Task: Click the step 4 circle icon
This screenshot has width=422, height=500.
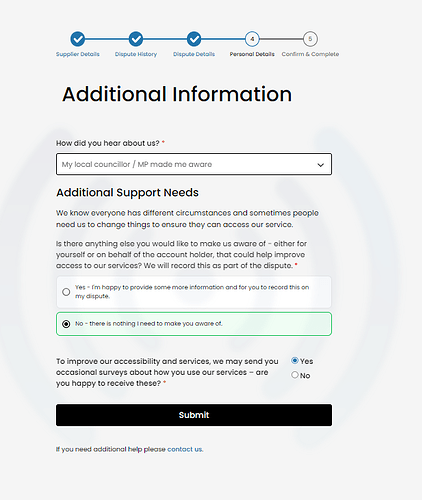Action: click(x=252, y=39)
